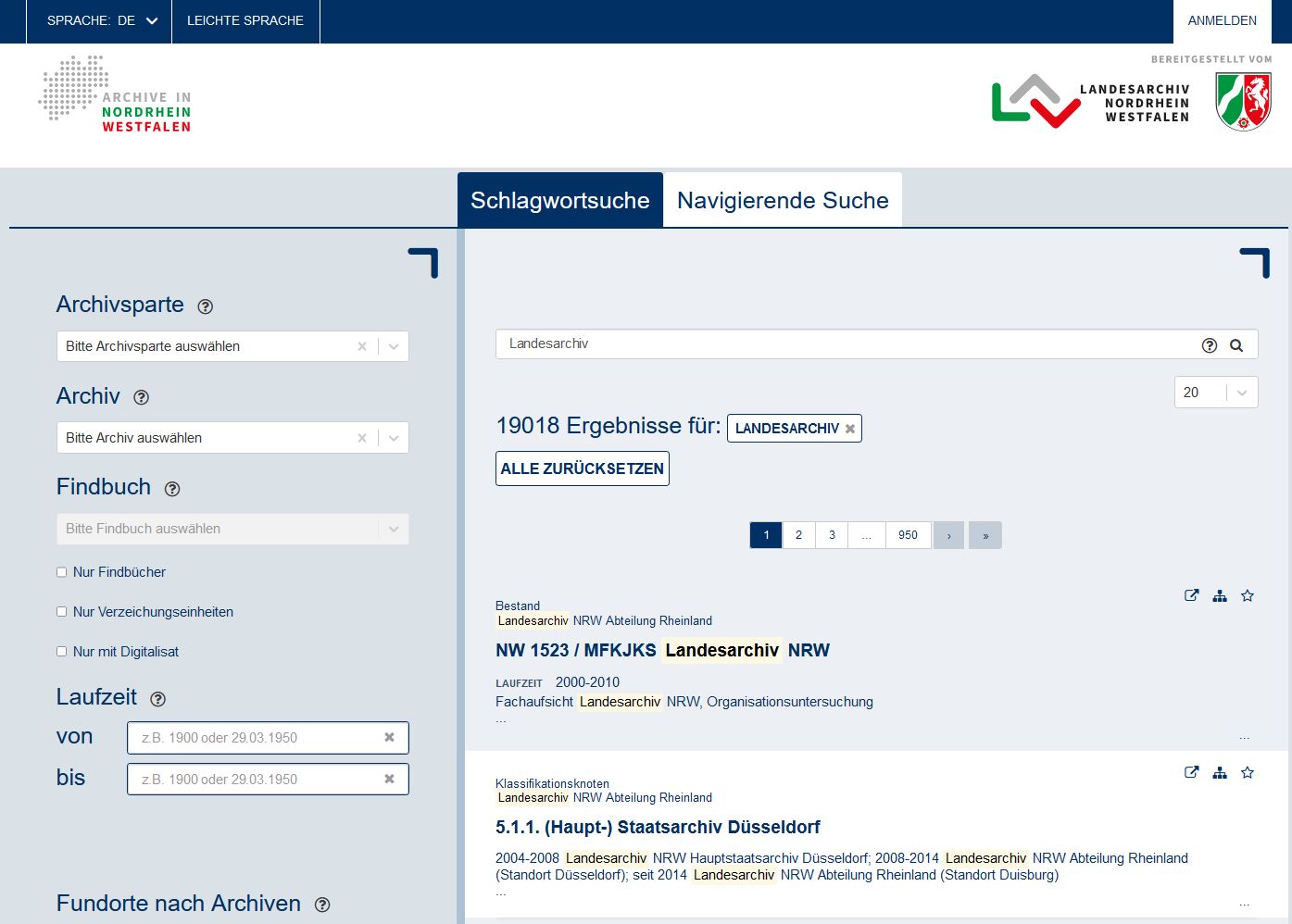
Task: Click 'Landesarchiv NRW Abteilung Rheinland' under Klassifikationsknoten
Action: [604, 798]
